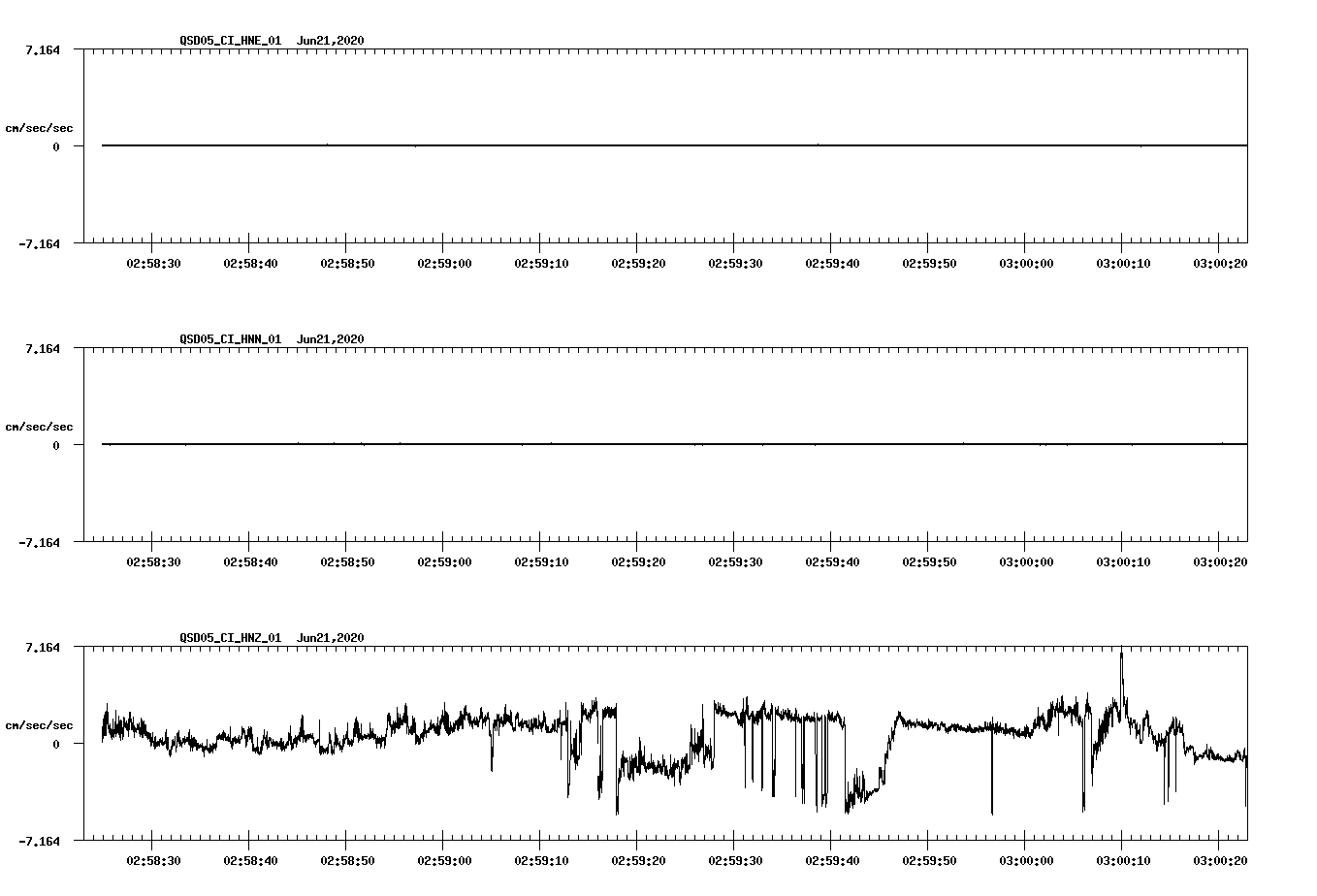Click the zero label on HNZ chart axis
The image size is (1317, 896).
click(x=56, y=744)
